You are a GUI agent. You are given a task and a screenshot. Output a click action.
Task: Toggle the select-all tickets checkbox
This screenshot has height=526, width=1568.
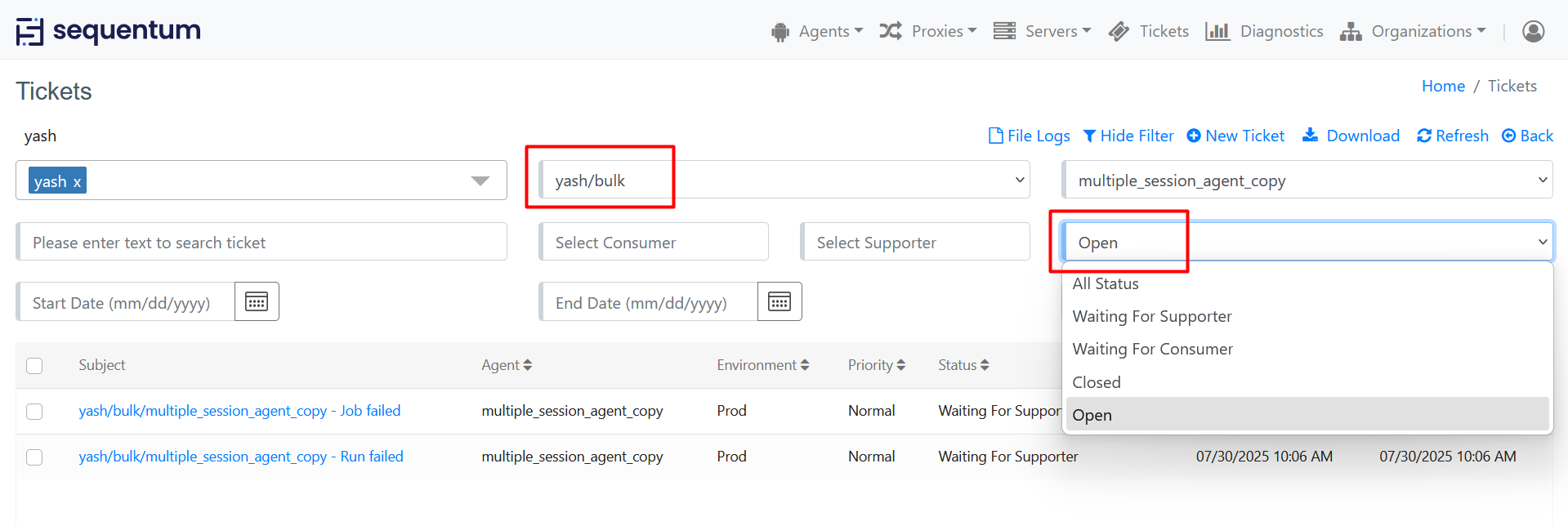[34, 366]
